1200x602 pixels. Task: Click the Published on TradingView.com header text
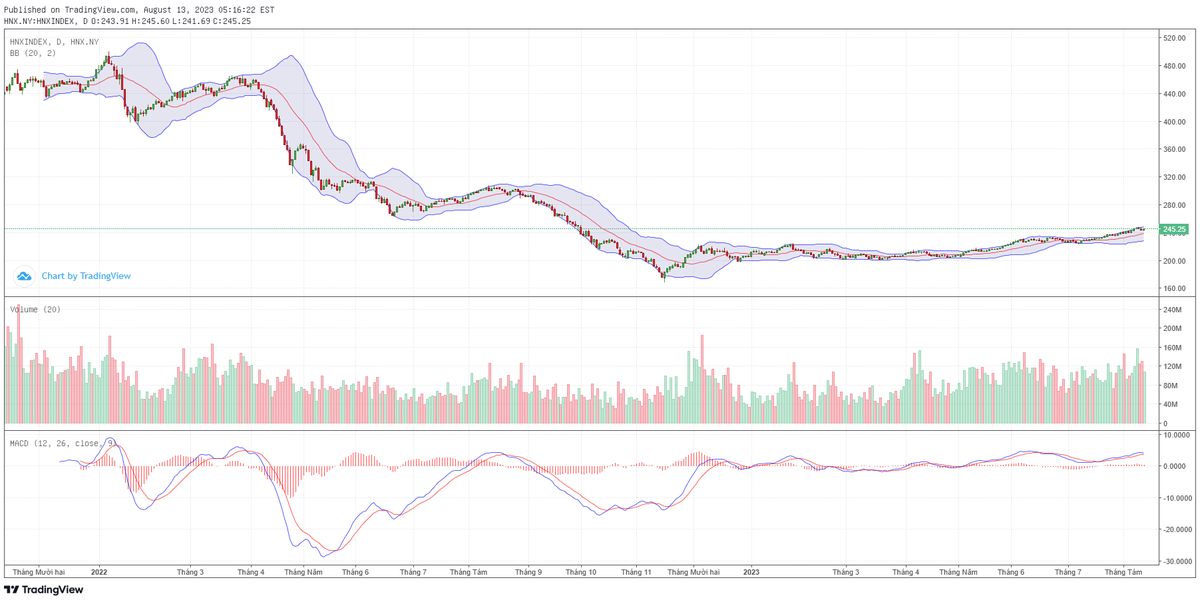(139, 9)
